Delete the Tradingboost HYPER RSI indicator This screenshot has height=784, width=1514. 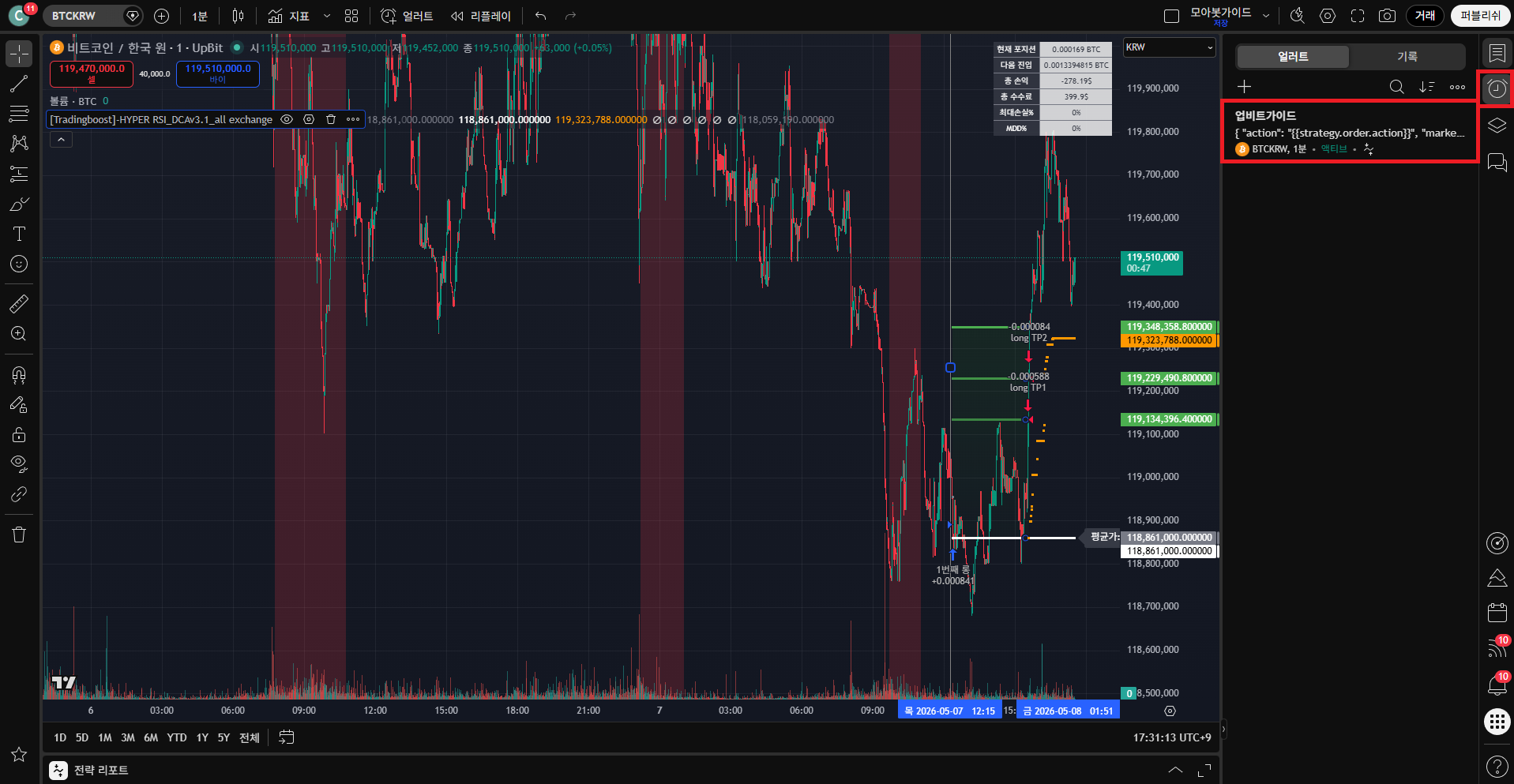(x=331, y=119)
